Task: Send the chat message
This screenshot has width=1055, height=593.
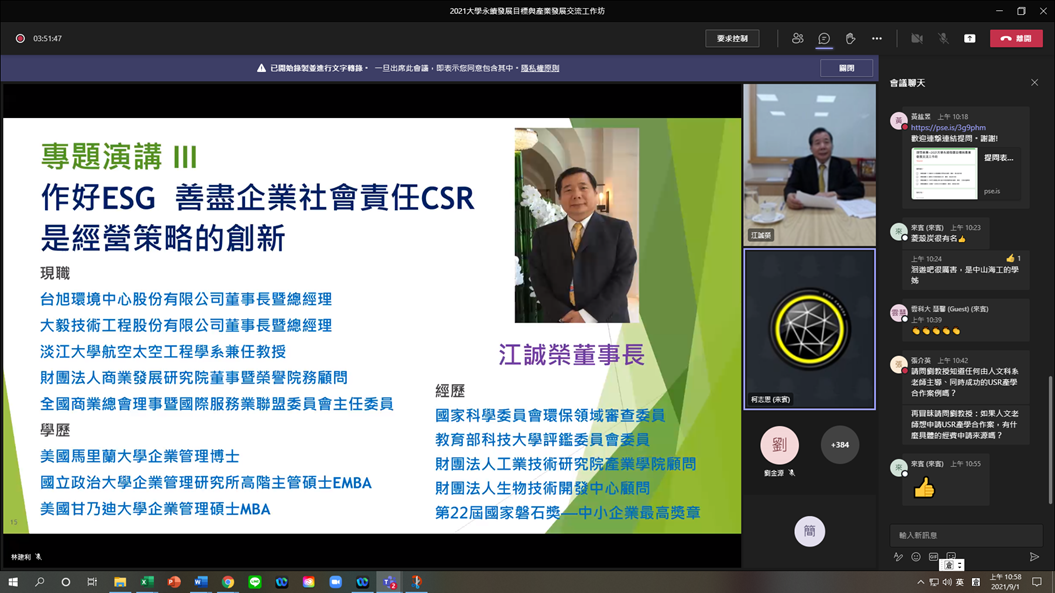Action: 1034,558
